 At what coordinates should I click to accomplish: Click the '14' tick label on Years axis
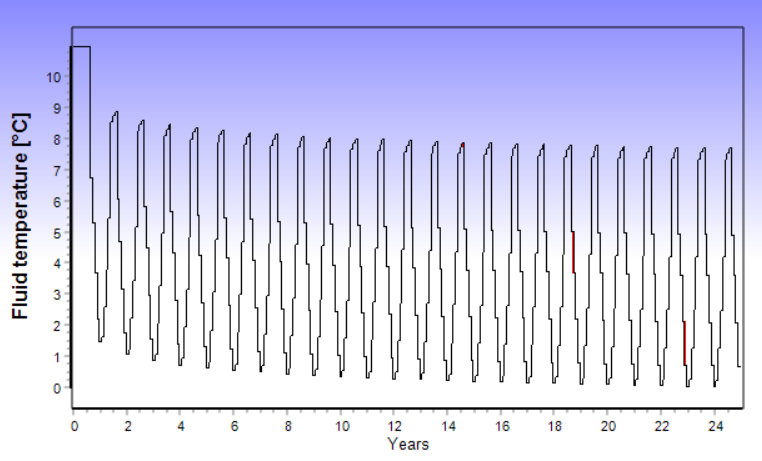448,426
